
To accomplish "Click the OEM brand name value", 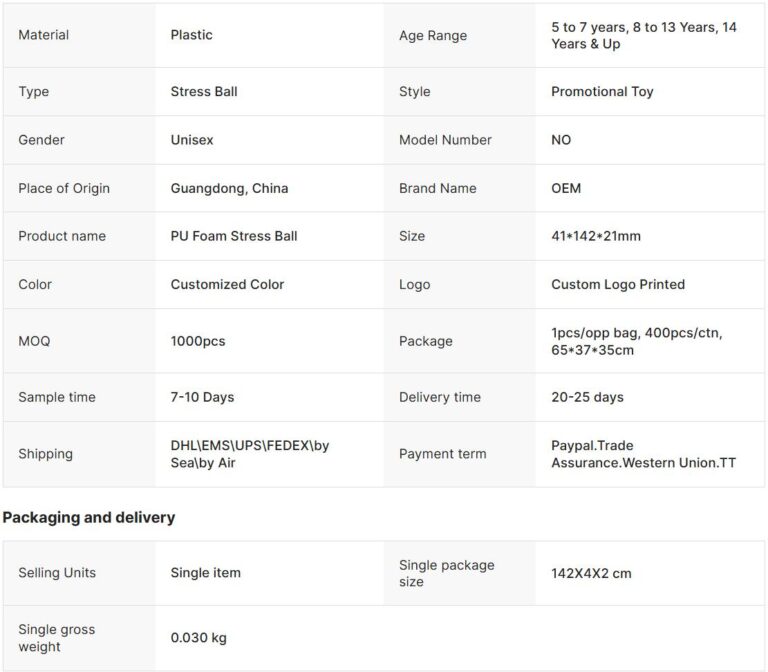I will [566, 188].
